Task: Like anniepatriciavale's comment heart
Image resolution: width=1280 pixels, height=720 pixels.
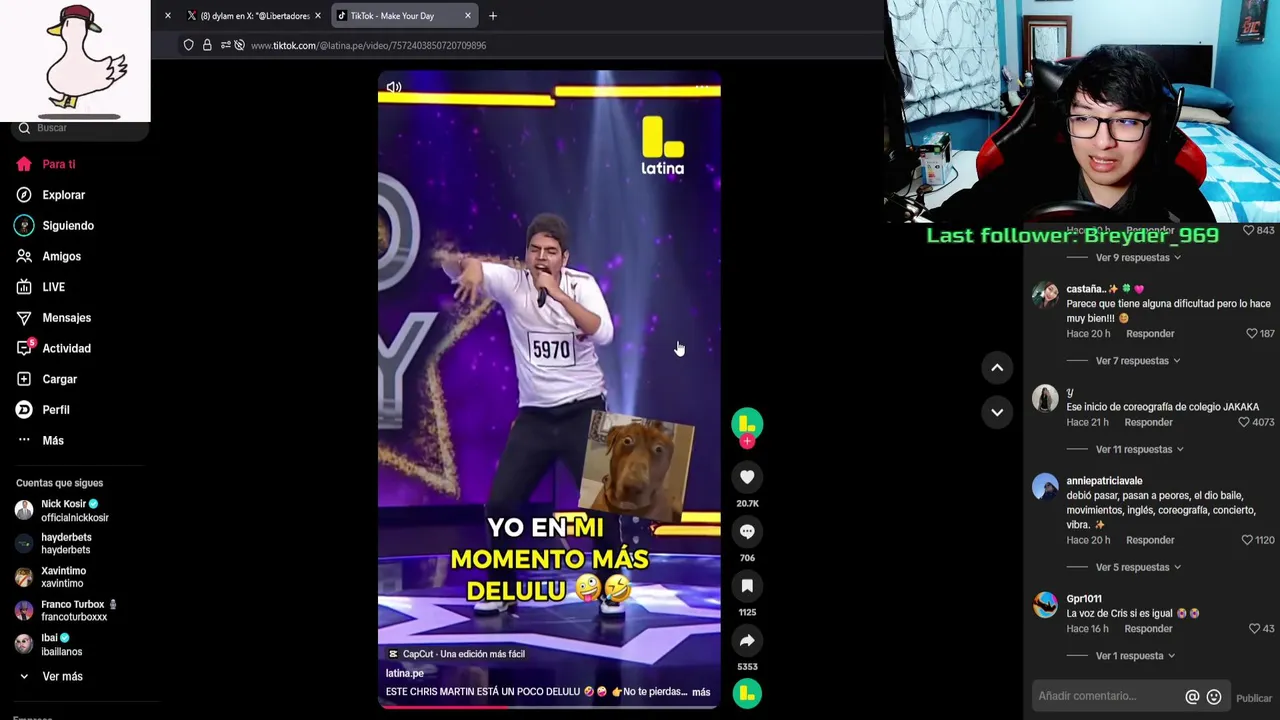Action: click(1247, 540)
